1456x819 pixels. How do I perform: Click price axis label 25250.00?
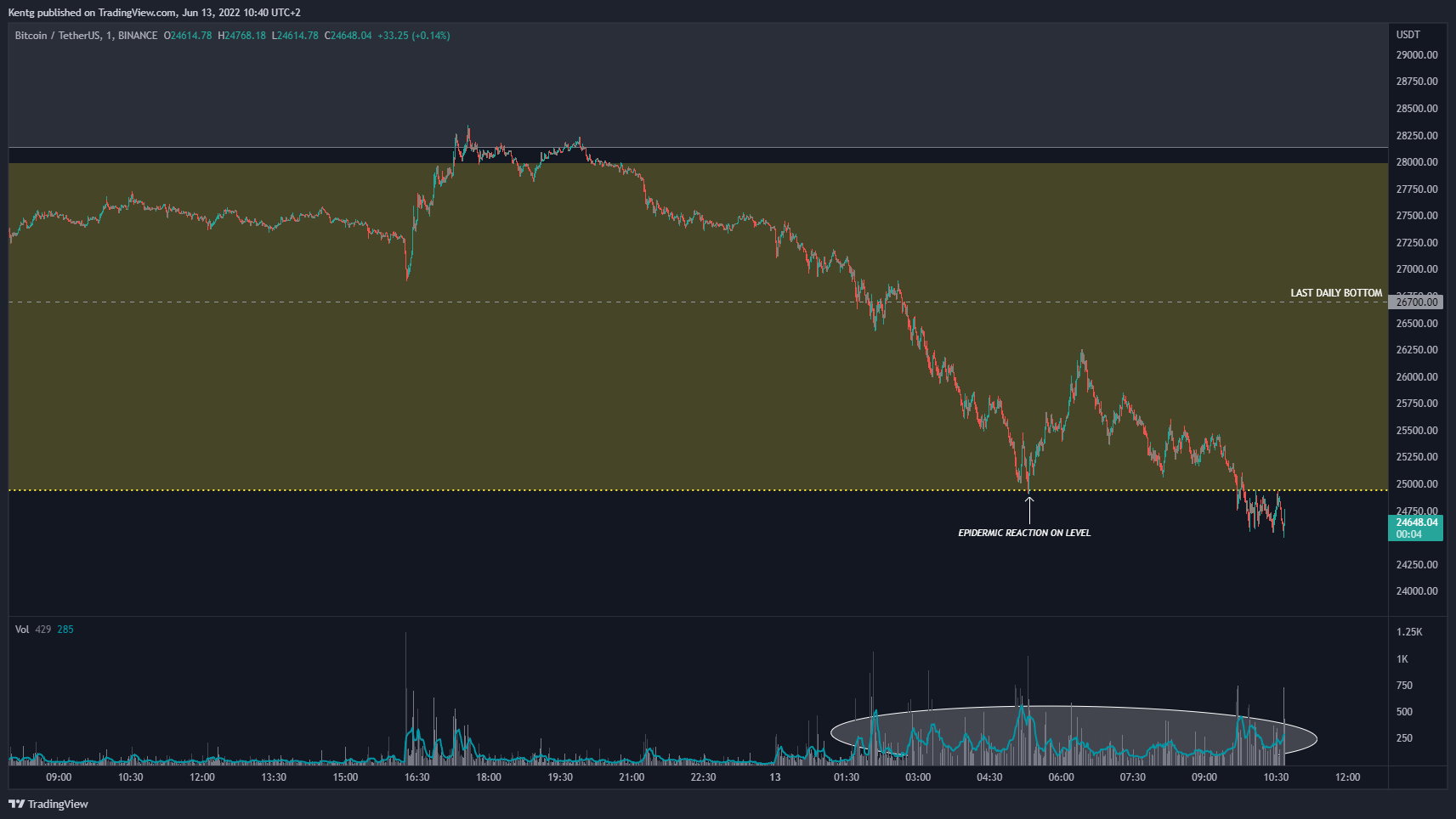(x=1417, y=457)
